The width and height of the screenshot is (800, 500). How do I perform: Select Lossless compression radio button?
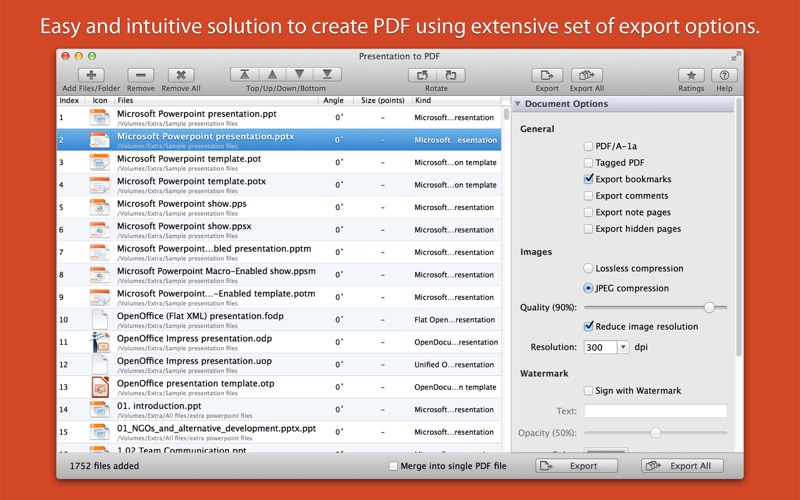coord(588,268)
